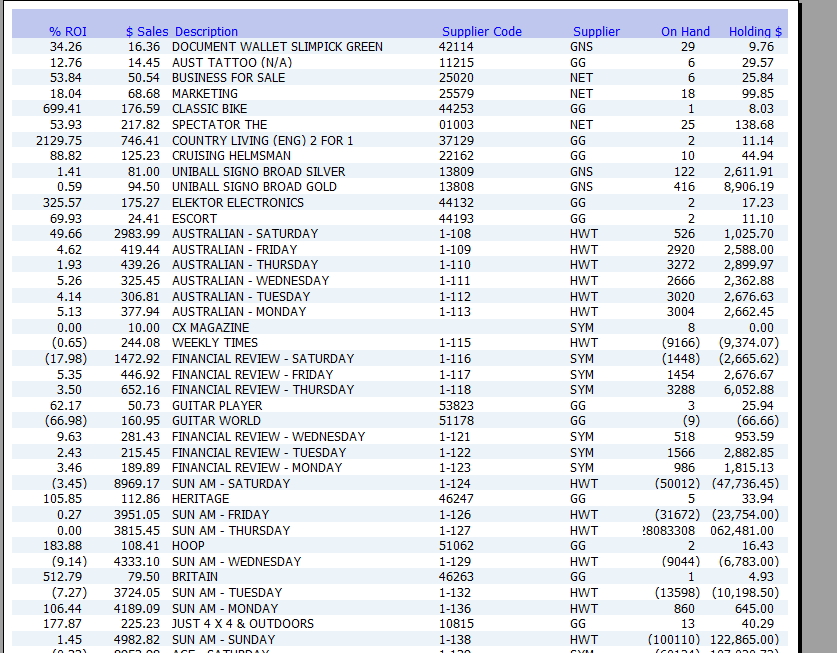Select the 4333.10 sales value

pos(137,561)
